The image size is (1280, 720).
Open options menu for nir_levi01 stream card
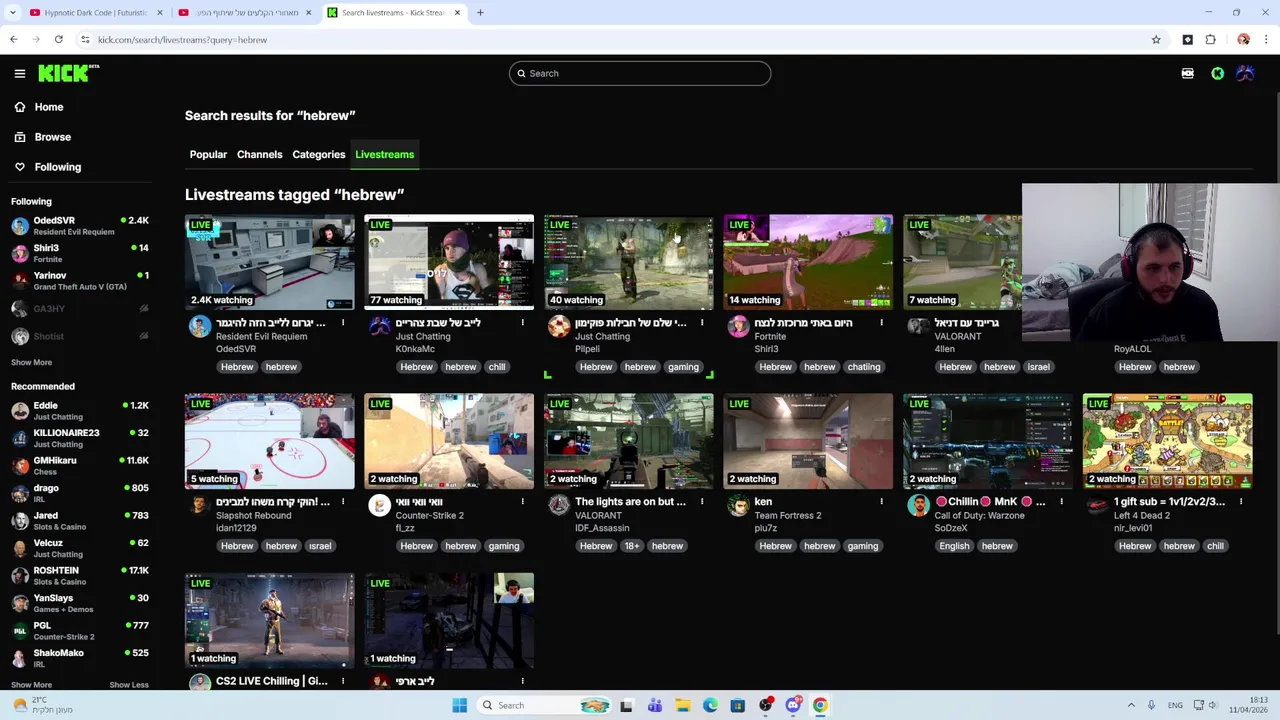tap(1241, 502)
